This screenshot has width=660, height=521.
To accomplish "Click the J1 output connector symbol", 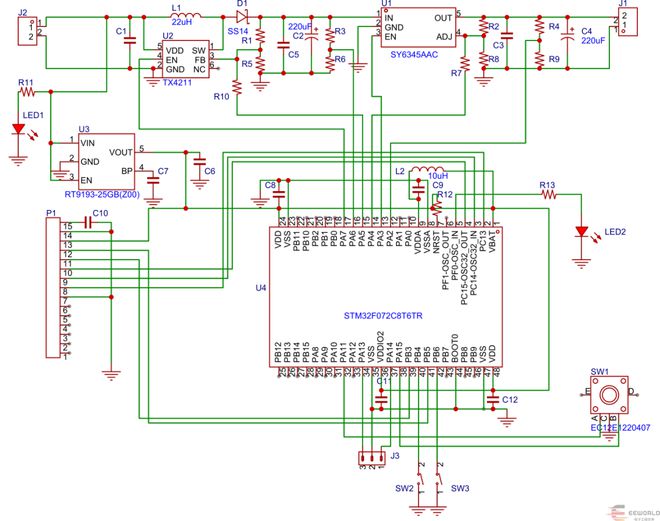I will point(628,23).
